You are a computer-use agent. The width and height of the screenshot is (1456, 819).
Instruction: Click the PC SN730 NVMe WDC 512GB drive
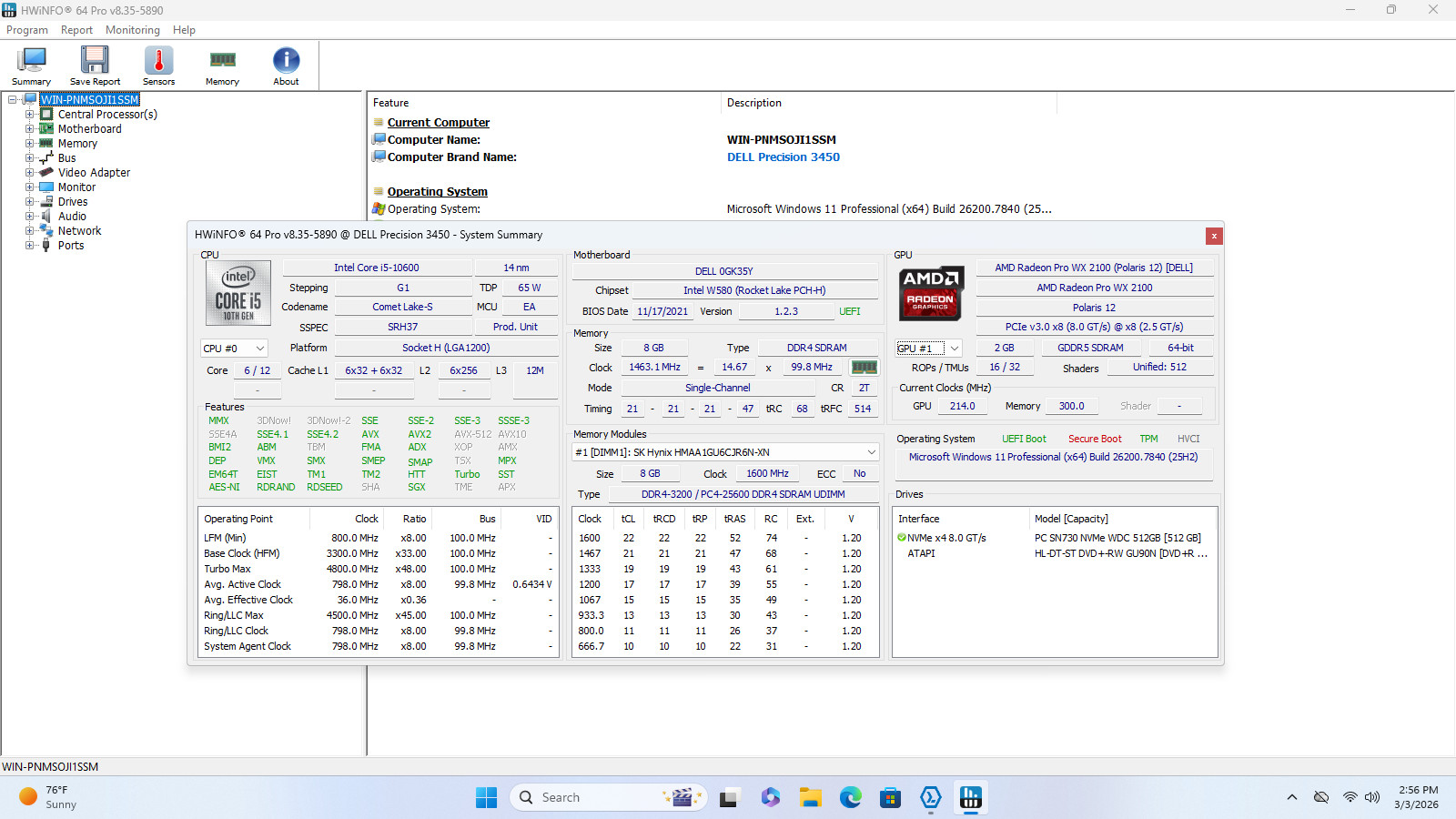click(1117, 538)
